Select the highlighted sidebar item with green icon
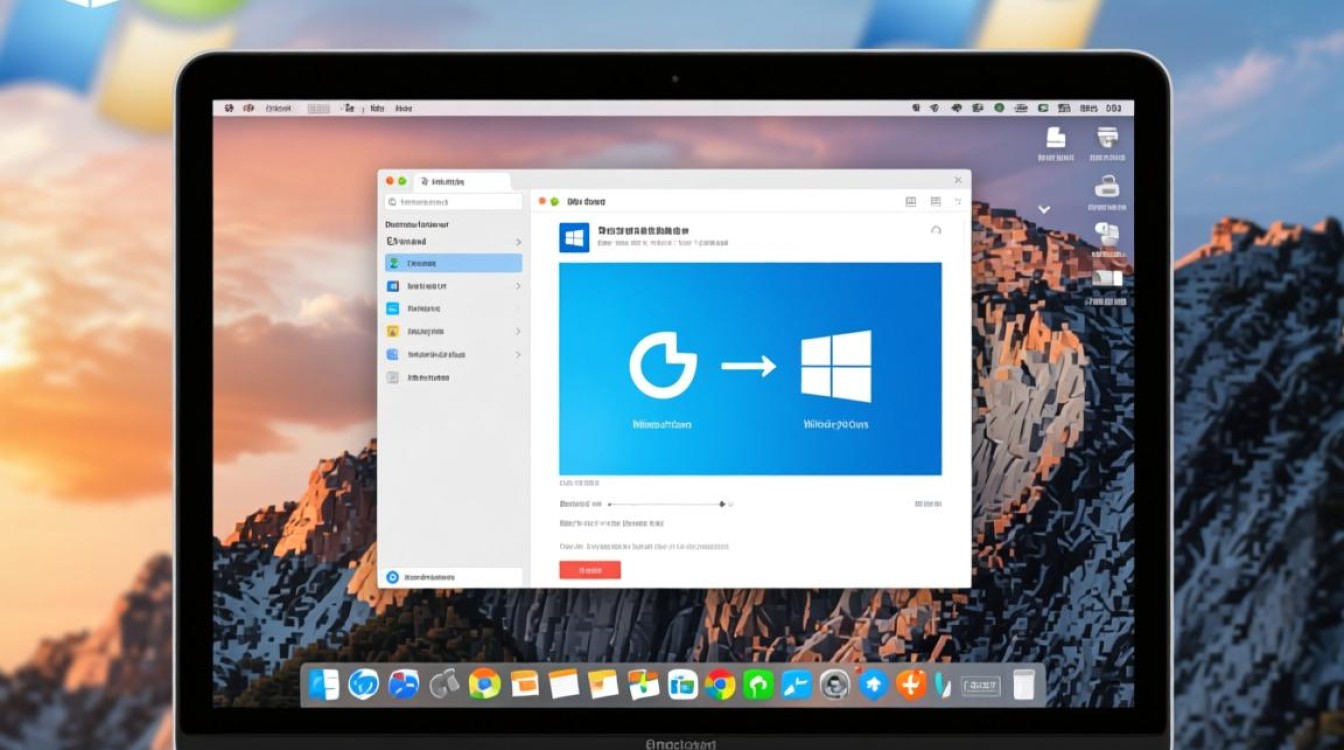 click(x=453, y=263)
